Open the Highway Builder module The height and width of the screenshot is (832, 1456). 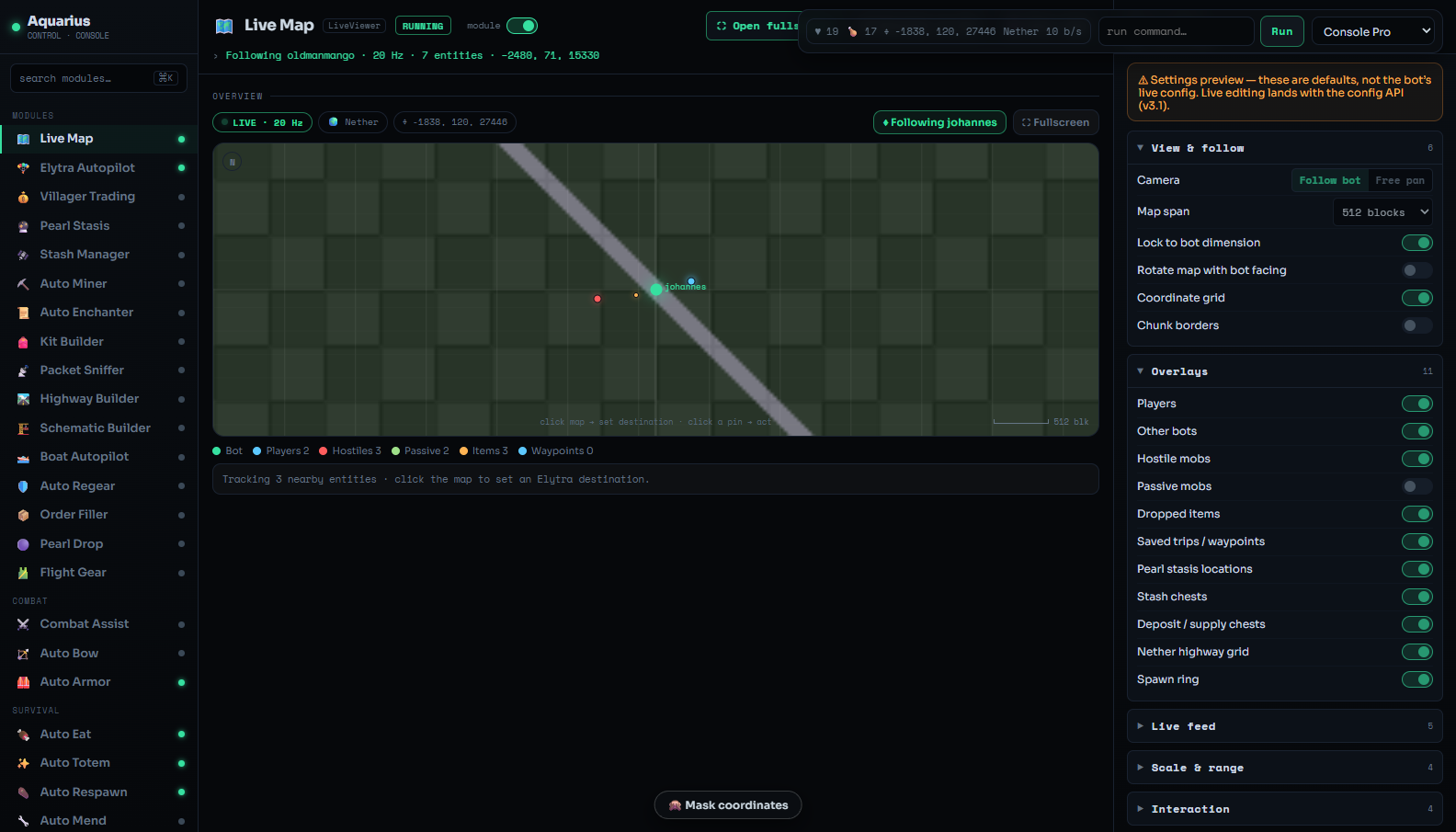pyautogui.click(x=99, y=399)
